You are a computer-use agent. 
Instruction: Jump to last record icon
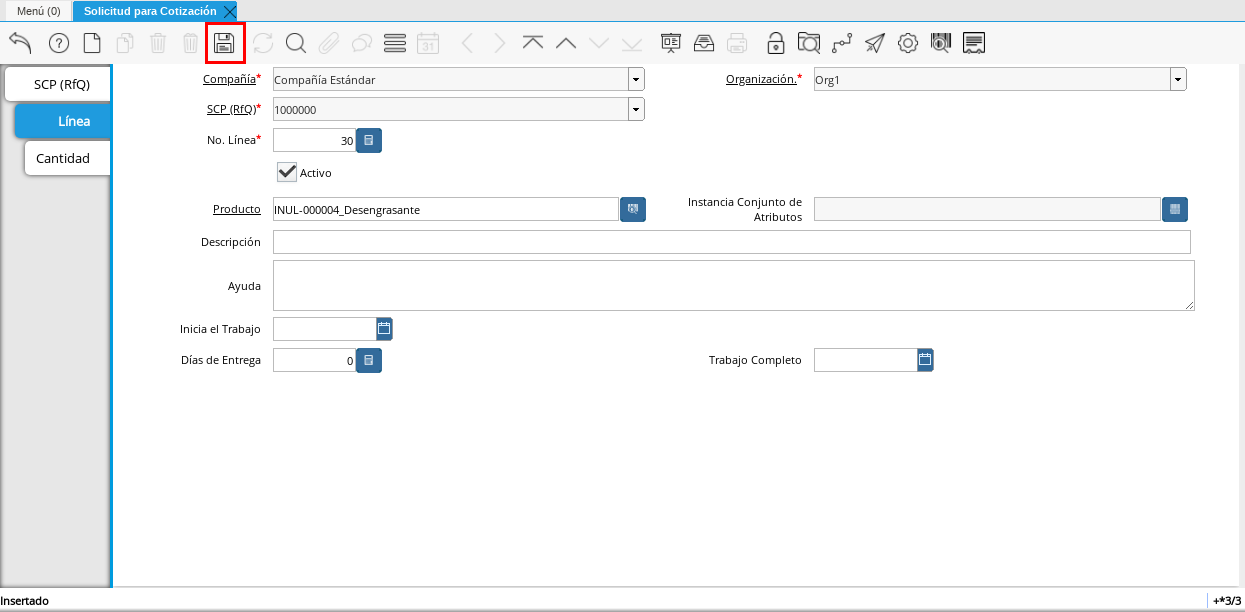(632, 43)
